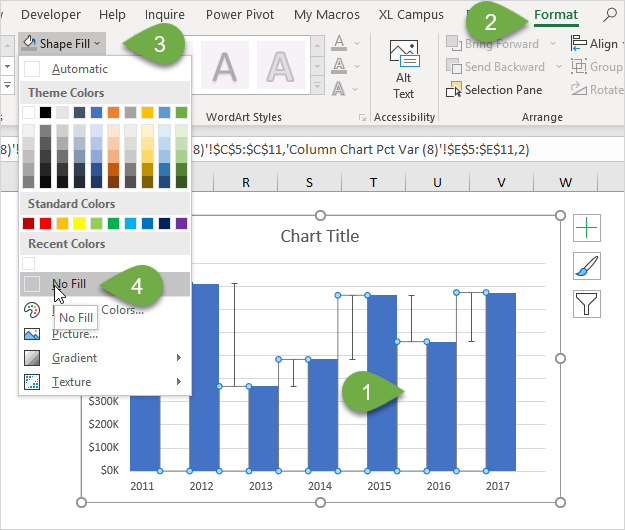Screen dimensions: 625x530
Task: Click inside the formula bar
Action: tap(407, 149)
